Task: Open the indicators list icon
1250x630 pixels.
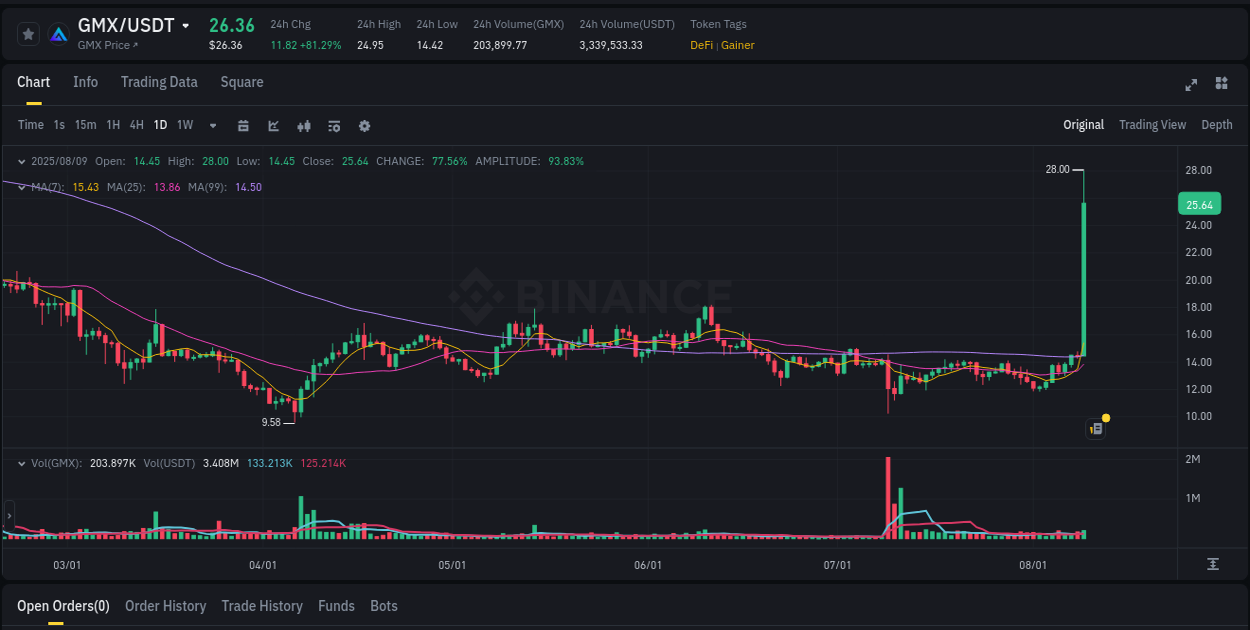Action: [x=334, y=126]
